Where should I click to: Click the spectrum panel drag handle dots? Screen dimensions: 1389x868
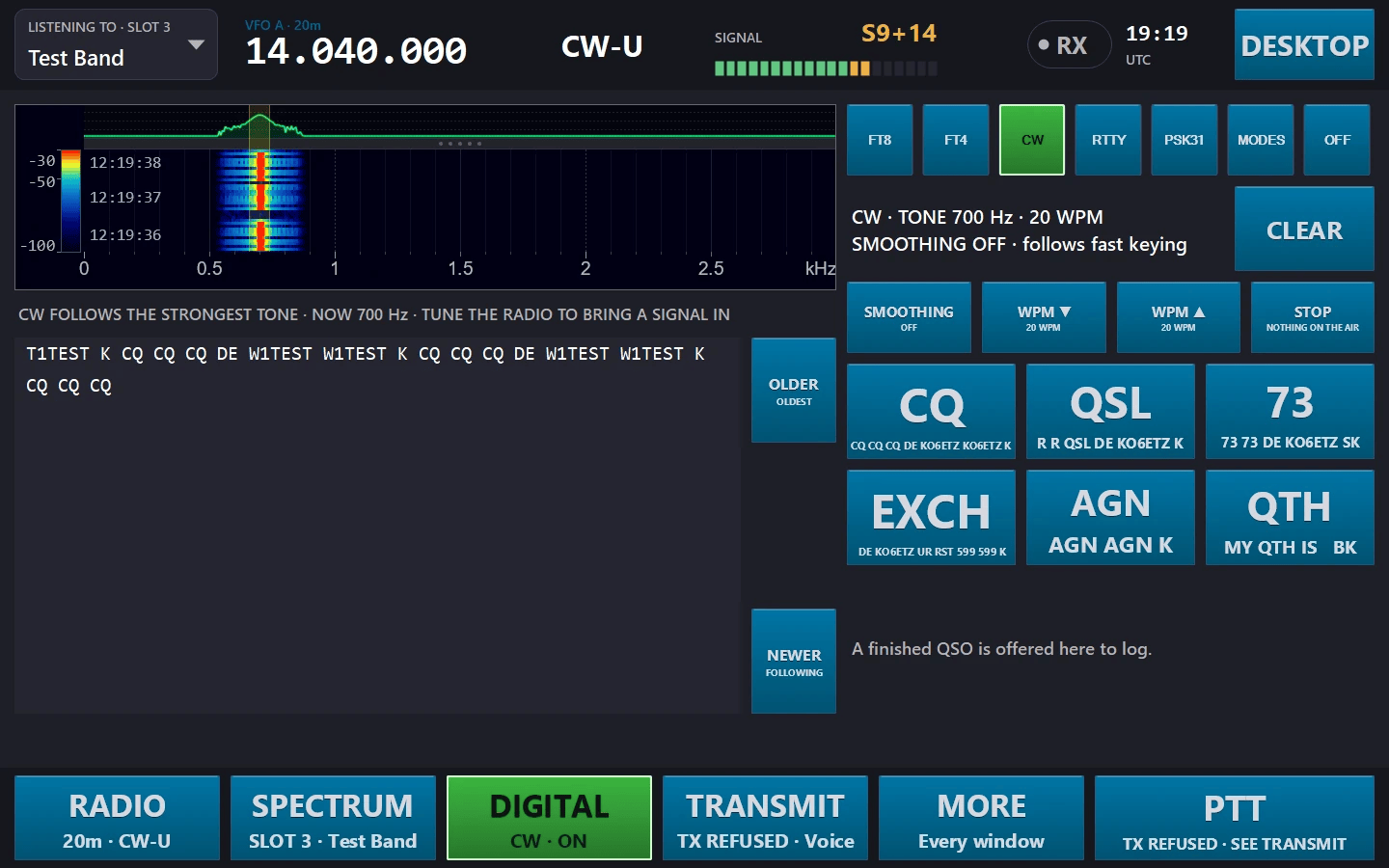[x=460, y=144]
